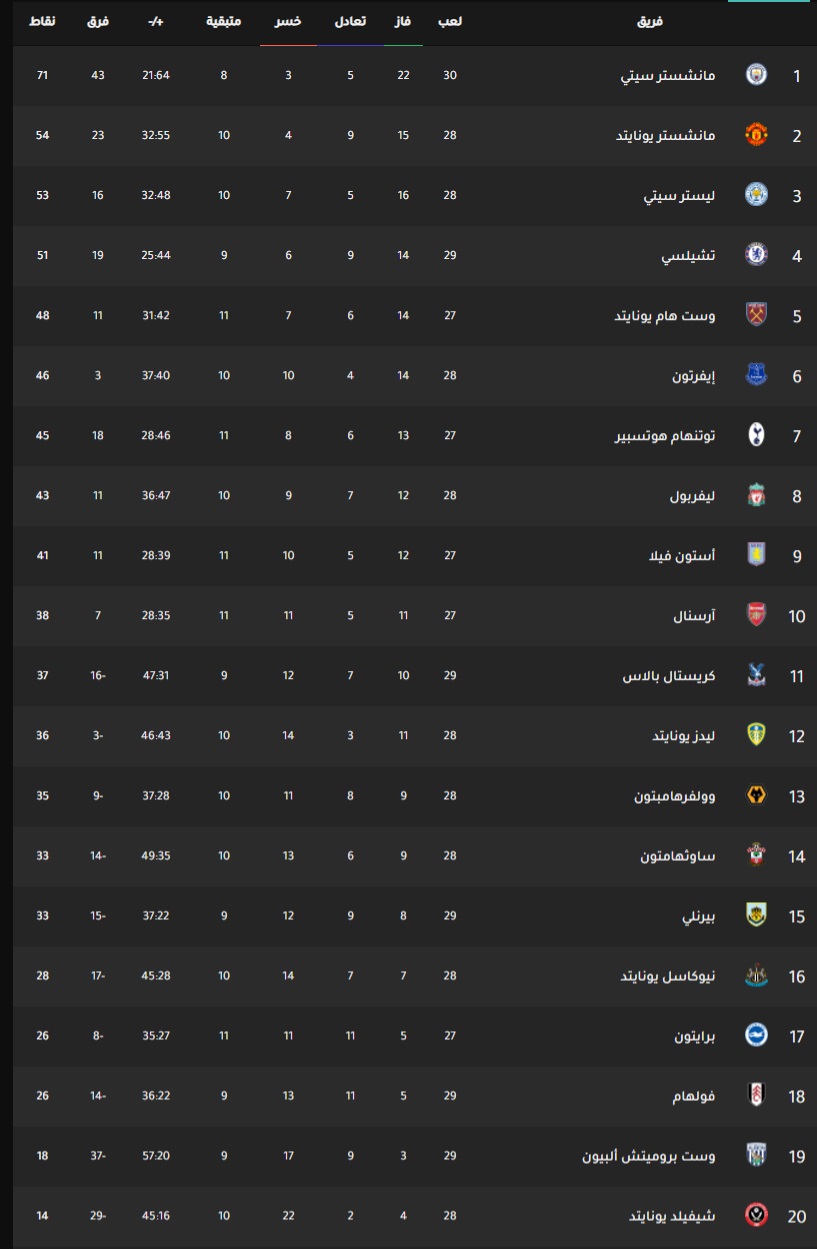This screenshot has width=817, height=1249.
Task: Select the تعادل draws column header
Action: [350, 22]
